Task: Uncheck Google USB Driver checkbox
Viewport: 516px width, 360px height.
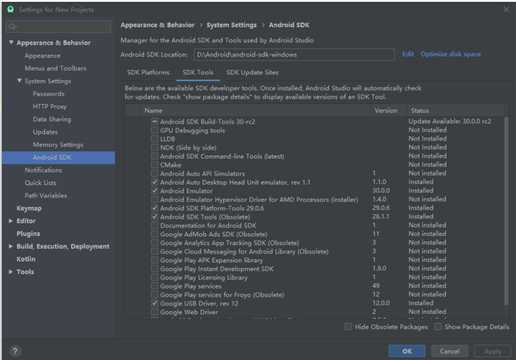Action: [x=155, y=304]
